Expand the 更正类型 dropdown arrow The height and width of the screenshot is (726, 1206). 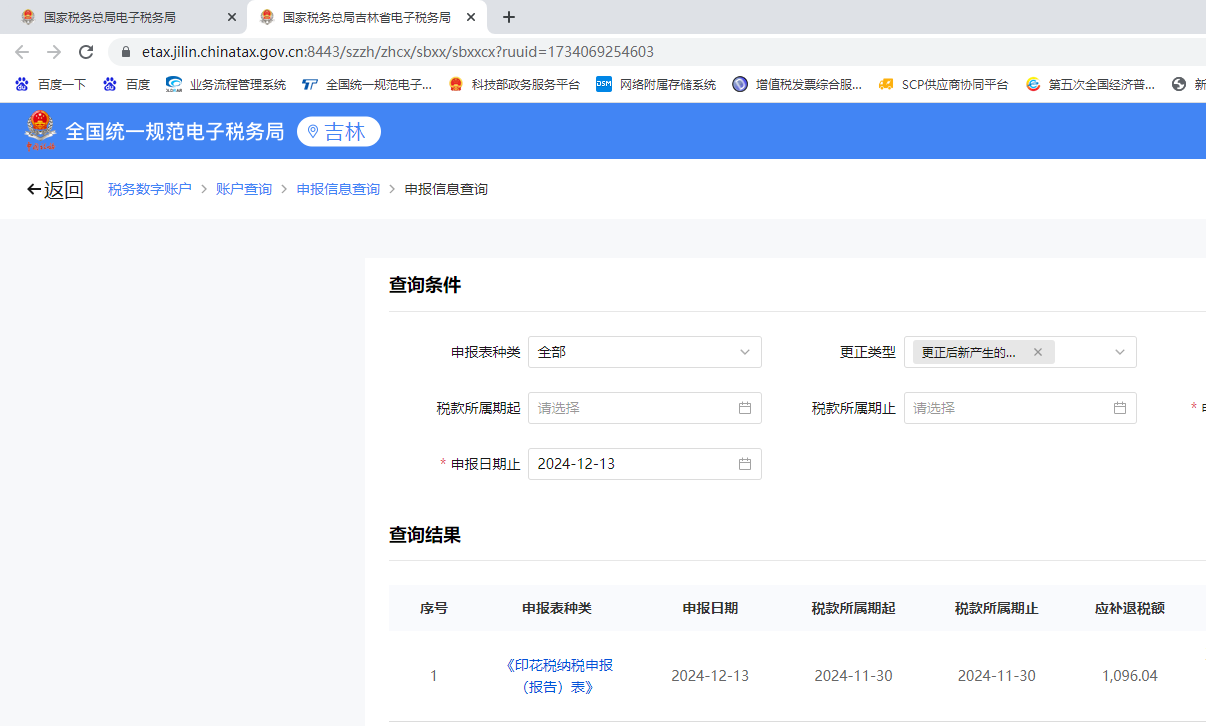click(1120, 352)
